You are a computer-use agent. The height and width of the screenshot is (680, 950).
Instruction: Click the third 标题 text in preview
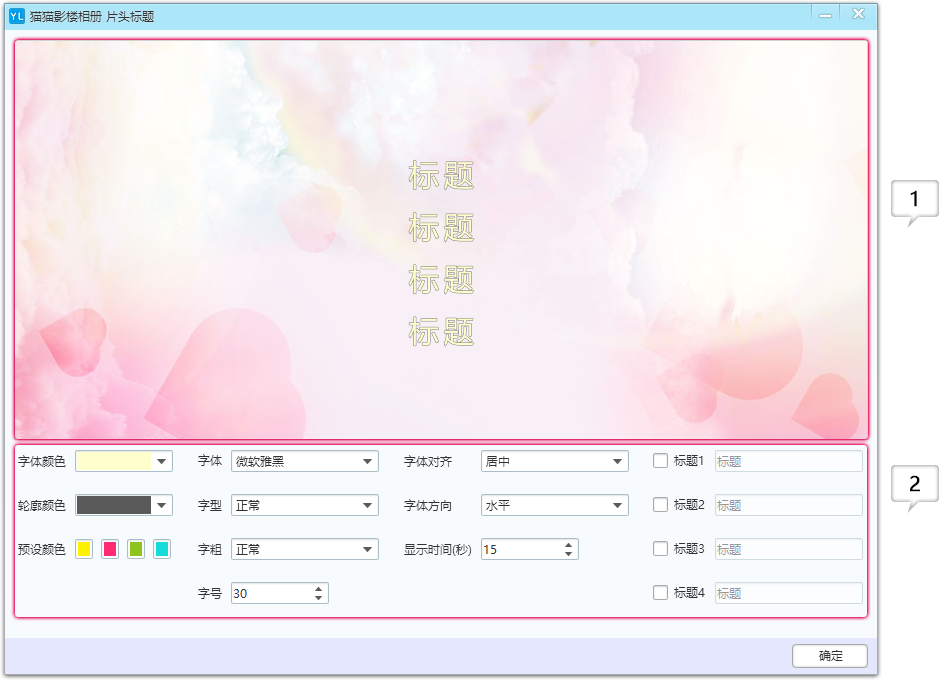pos(441,279)
